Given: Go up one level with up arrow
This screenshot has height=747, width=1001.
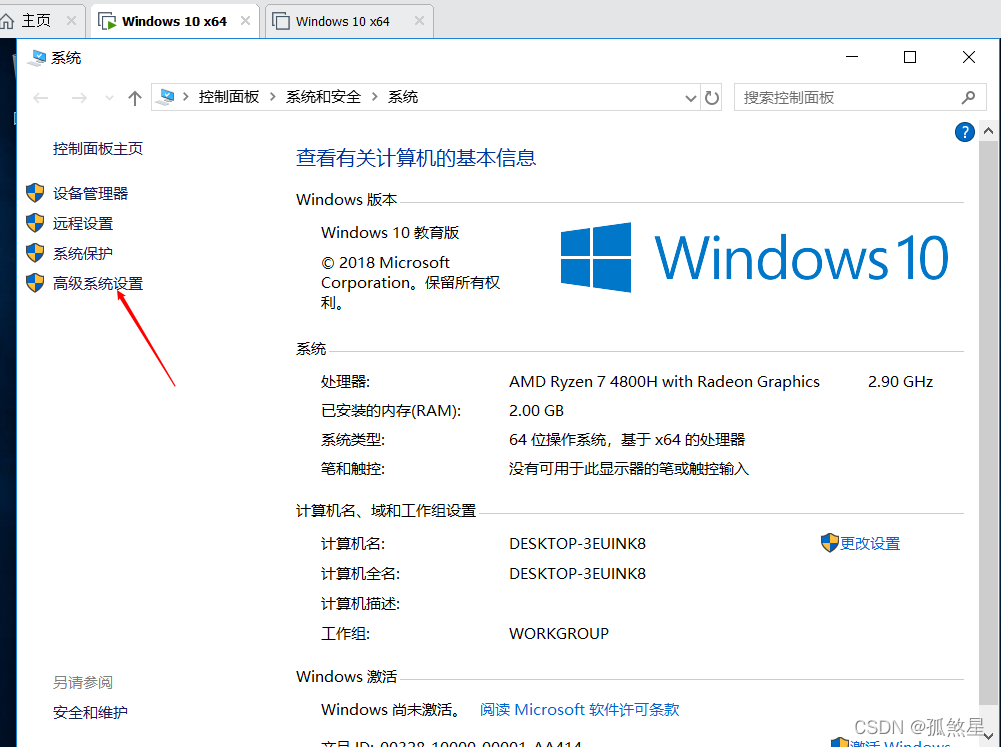Looking at the screenshot, I should tap(134, 98).
